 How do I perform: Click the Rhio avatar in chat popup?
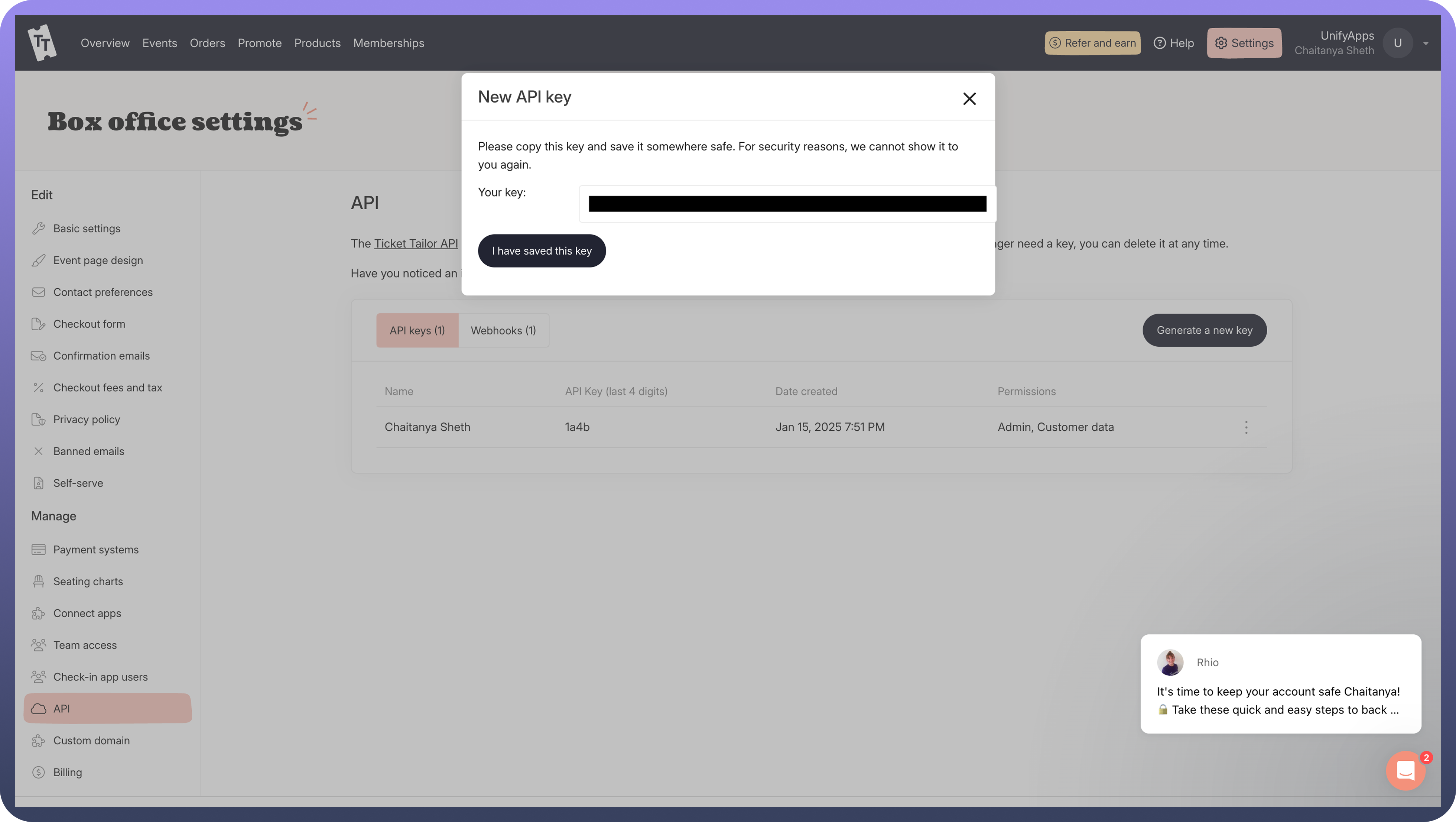pyautogui.click(x=1170, y=662)
